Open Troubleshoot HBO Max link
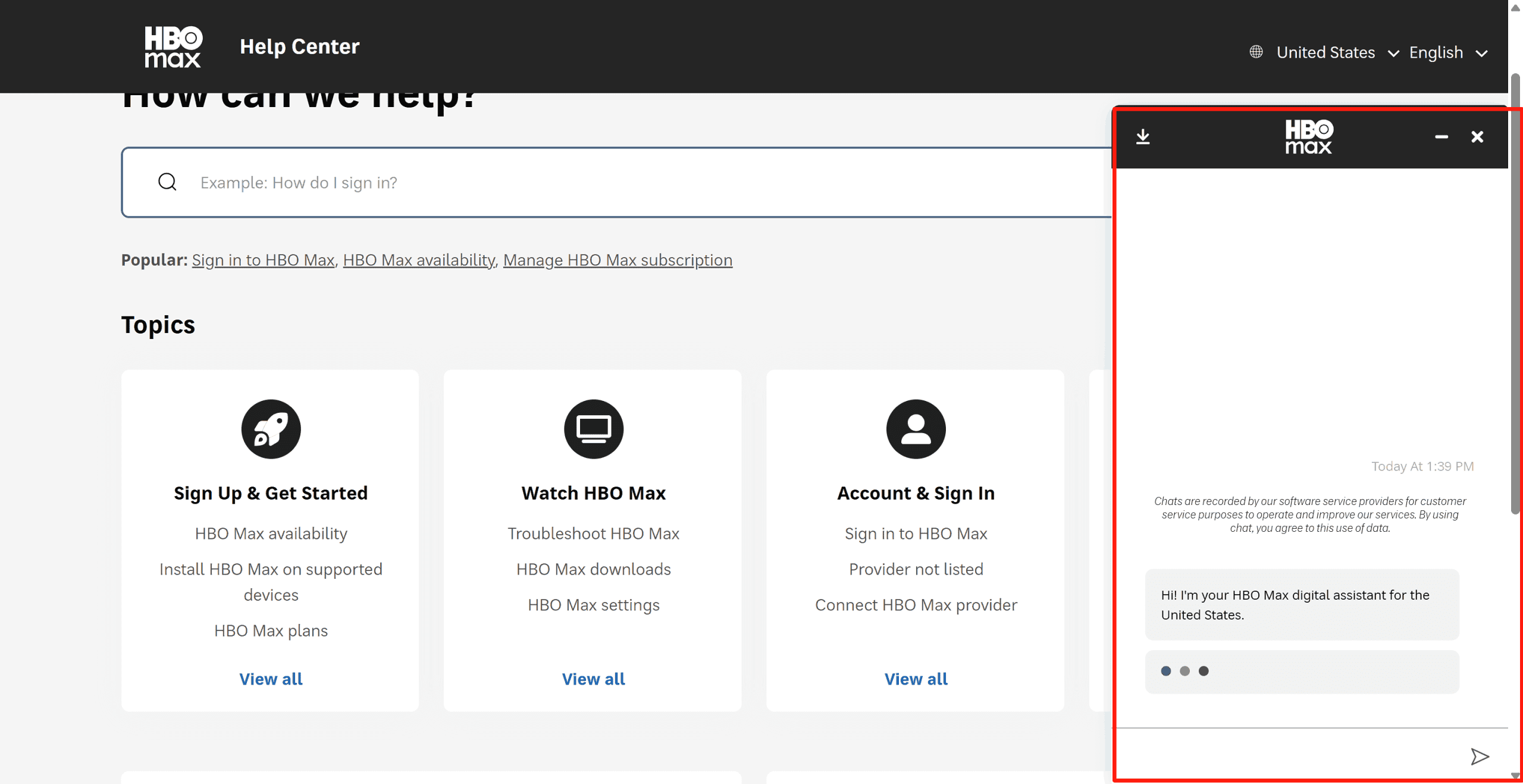This screenshot has height=784, width=1523. coord(593,534)
